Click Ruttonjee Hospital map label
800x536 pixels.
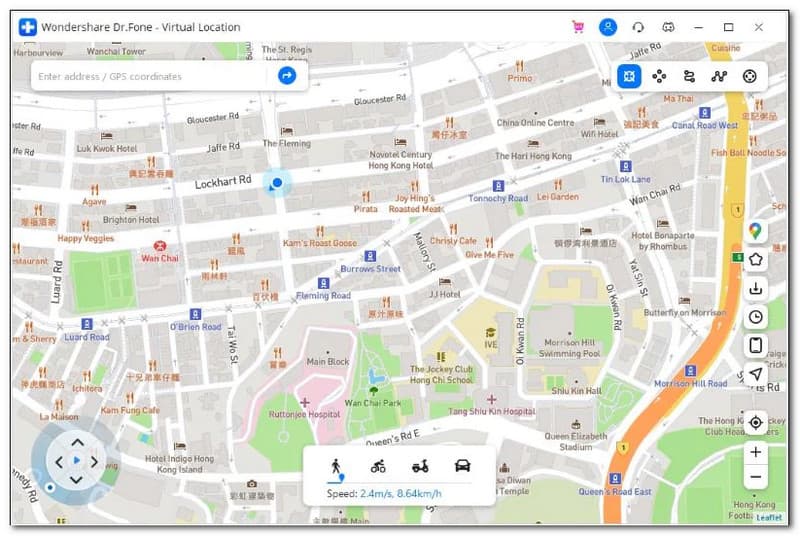305,414
